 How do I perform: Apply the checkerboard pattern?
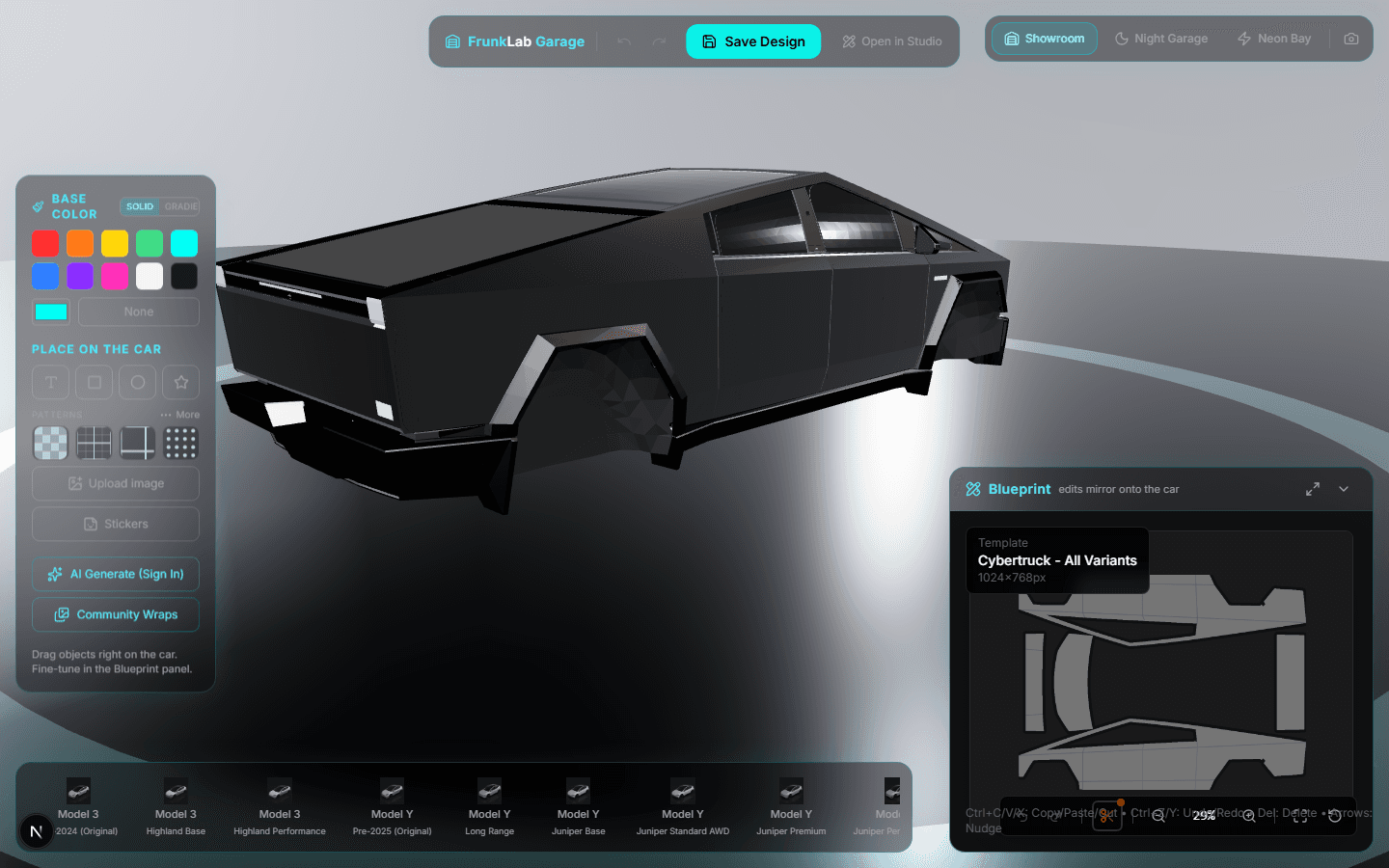[x=51, y=443]
